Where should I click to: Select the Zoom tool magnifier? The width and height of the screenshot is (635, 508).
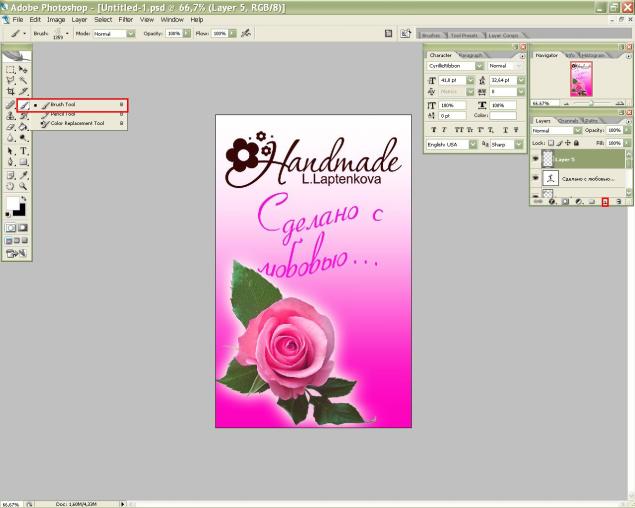[23, 185]
